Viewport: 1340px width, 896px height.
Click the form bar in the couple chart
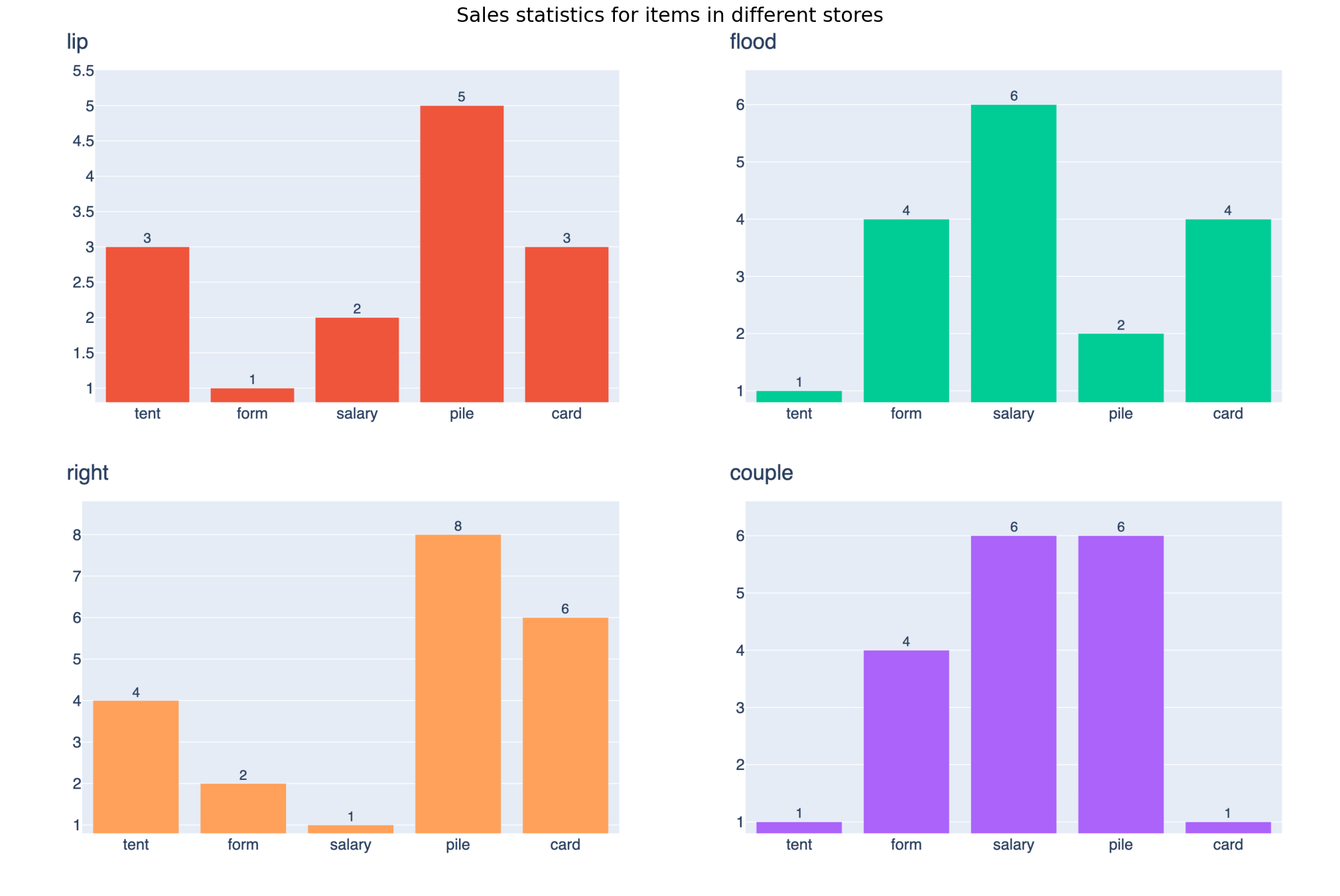coord(906,741)
